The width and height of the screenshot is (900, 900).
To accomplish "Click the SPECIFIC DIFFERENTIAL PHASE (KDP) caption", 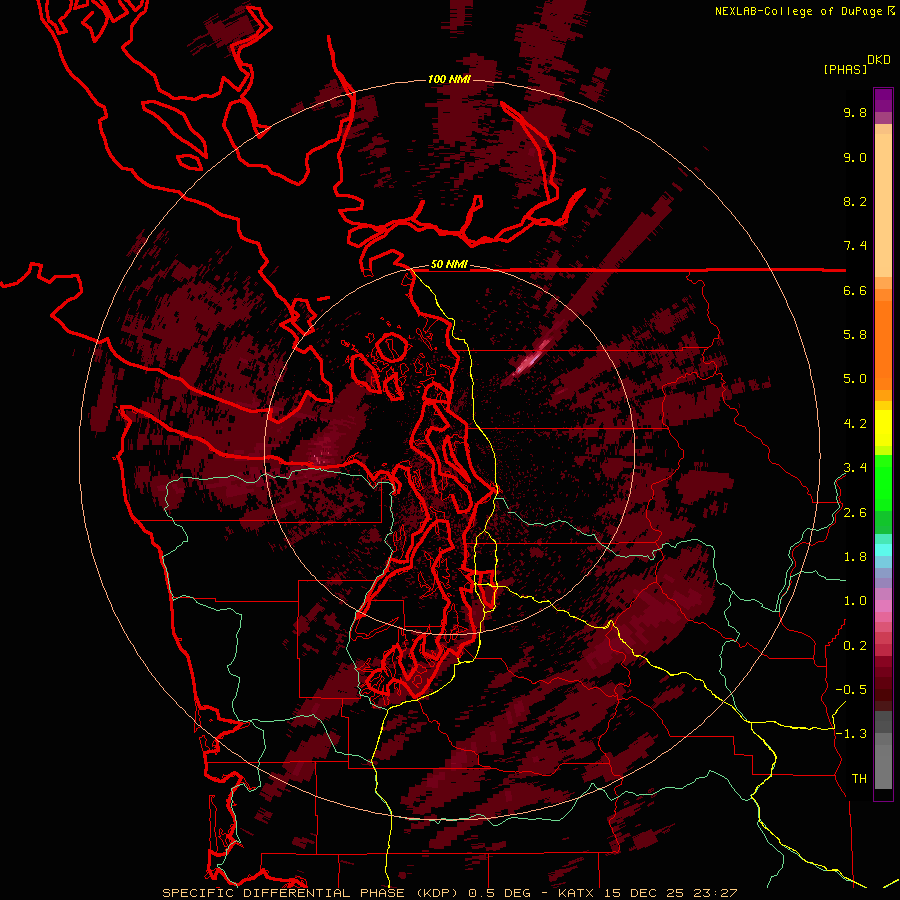I will (311, 893).
